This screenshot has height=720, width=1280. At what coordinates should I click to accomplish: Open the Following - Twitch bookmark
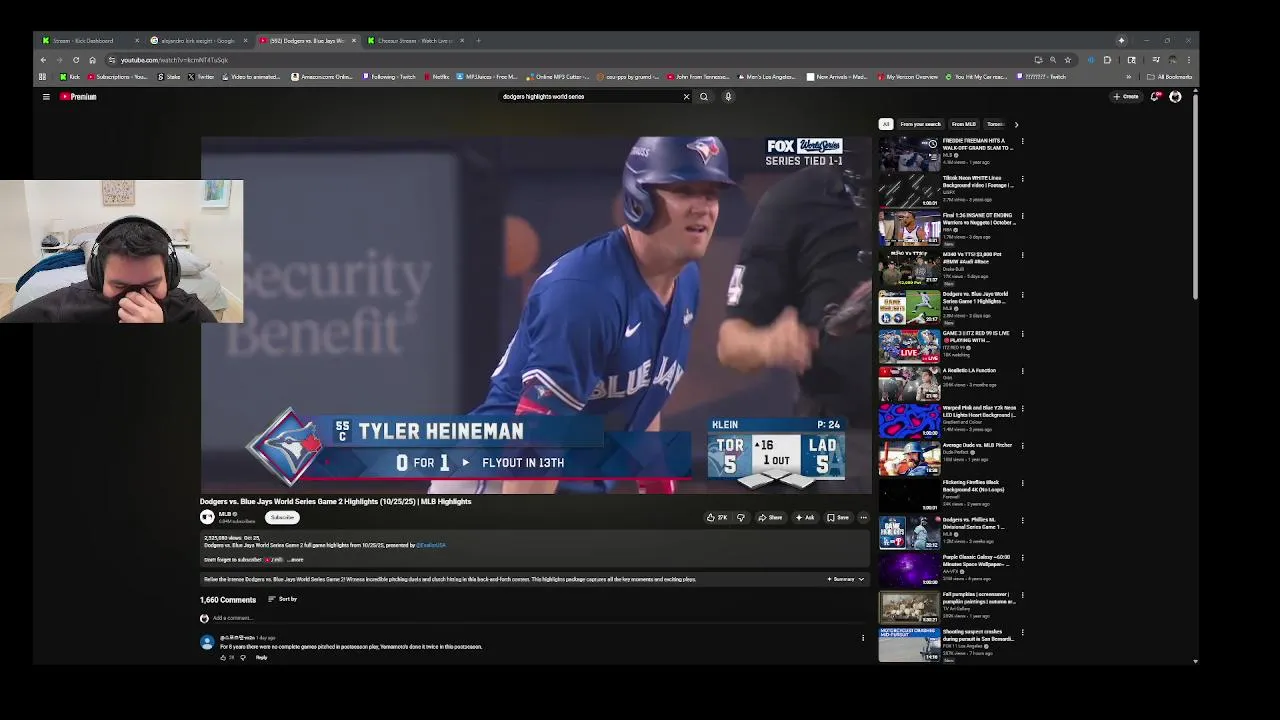click(389, 77)
